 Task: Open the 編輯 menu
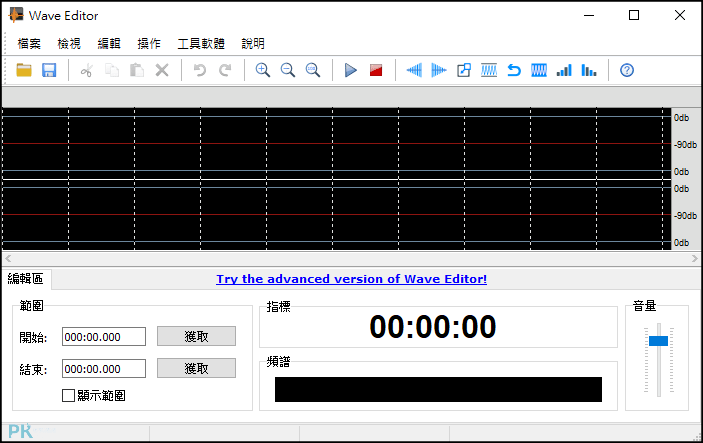109,43
